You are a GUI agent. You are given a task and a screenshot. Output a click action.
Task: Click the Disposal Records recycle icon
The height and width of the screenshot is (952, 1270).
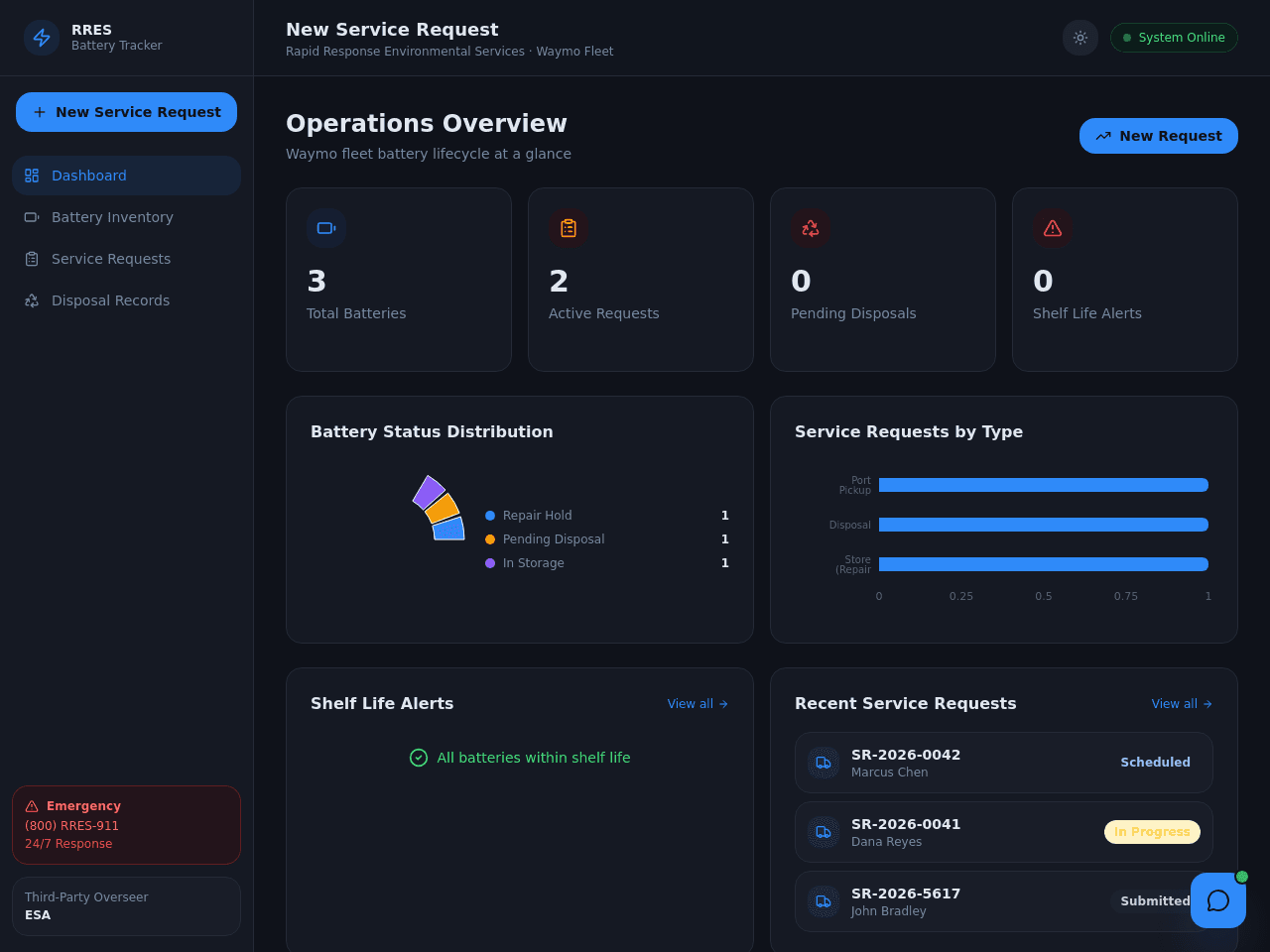(32, 300)
